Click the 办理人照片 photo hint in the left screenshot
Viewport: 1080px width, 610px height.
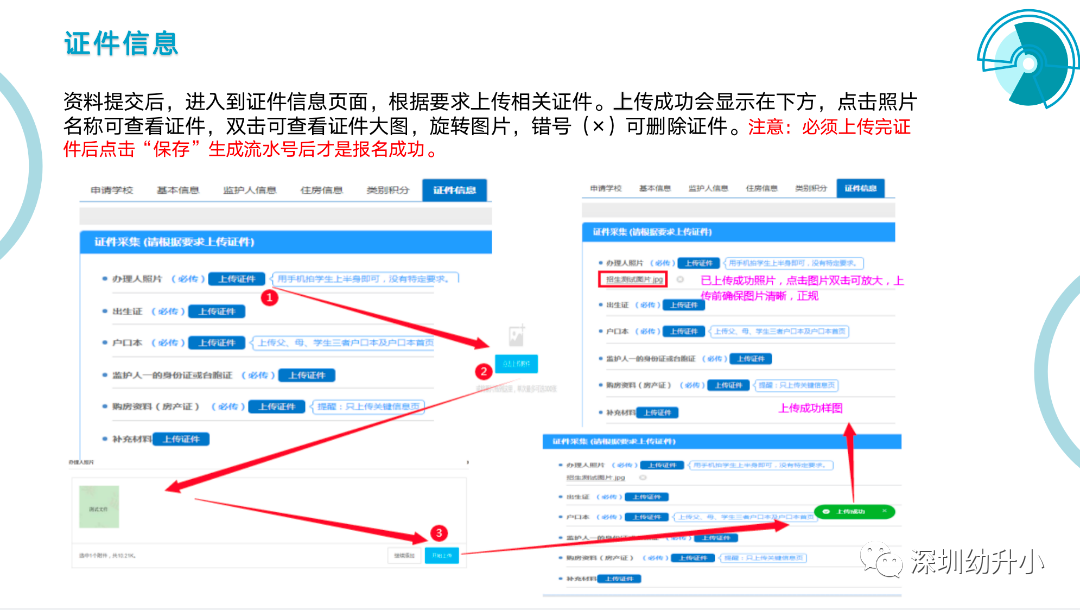[364, 279]
